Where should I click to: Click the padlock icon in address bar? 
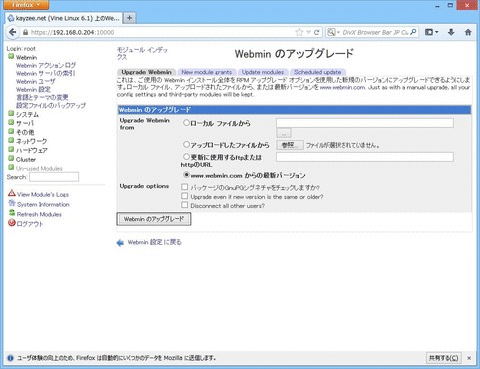[x=25, y=32]
